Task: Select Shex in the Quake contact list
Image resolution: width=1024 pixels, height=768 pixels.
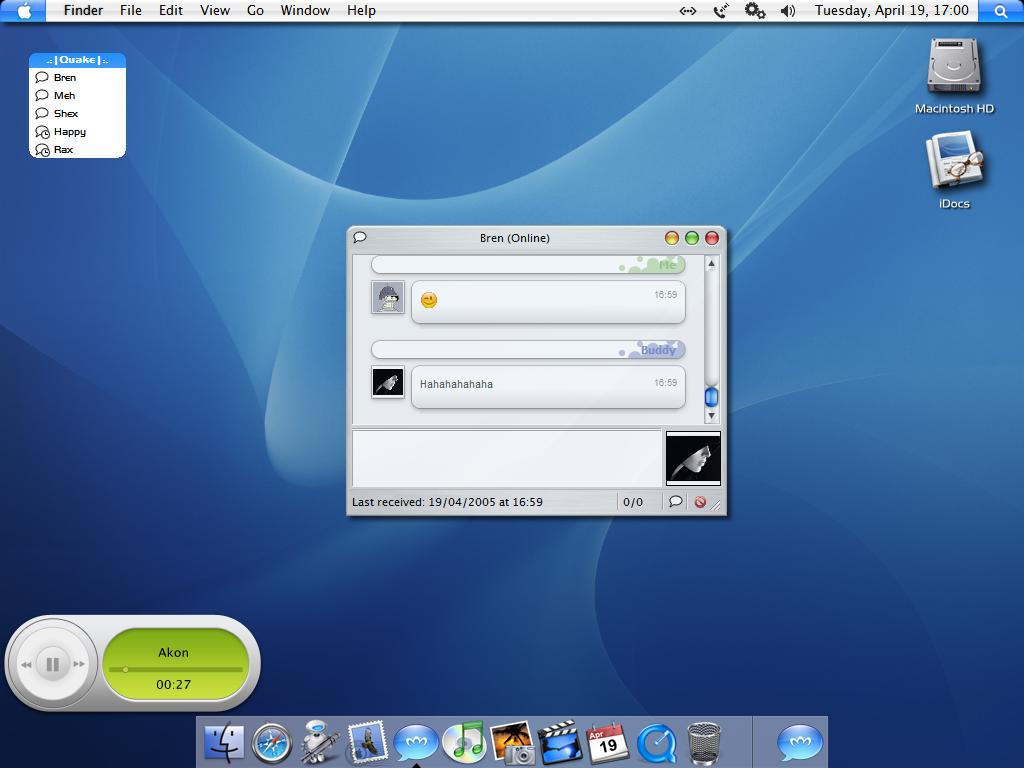Action: [77, 113]
